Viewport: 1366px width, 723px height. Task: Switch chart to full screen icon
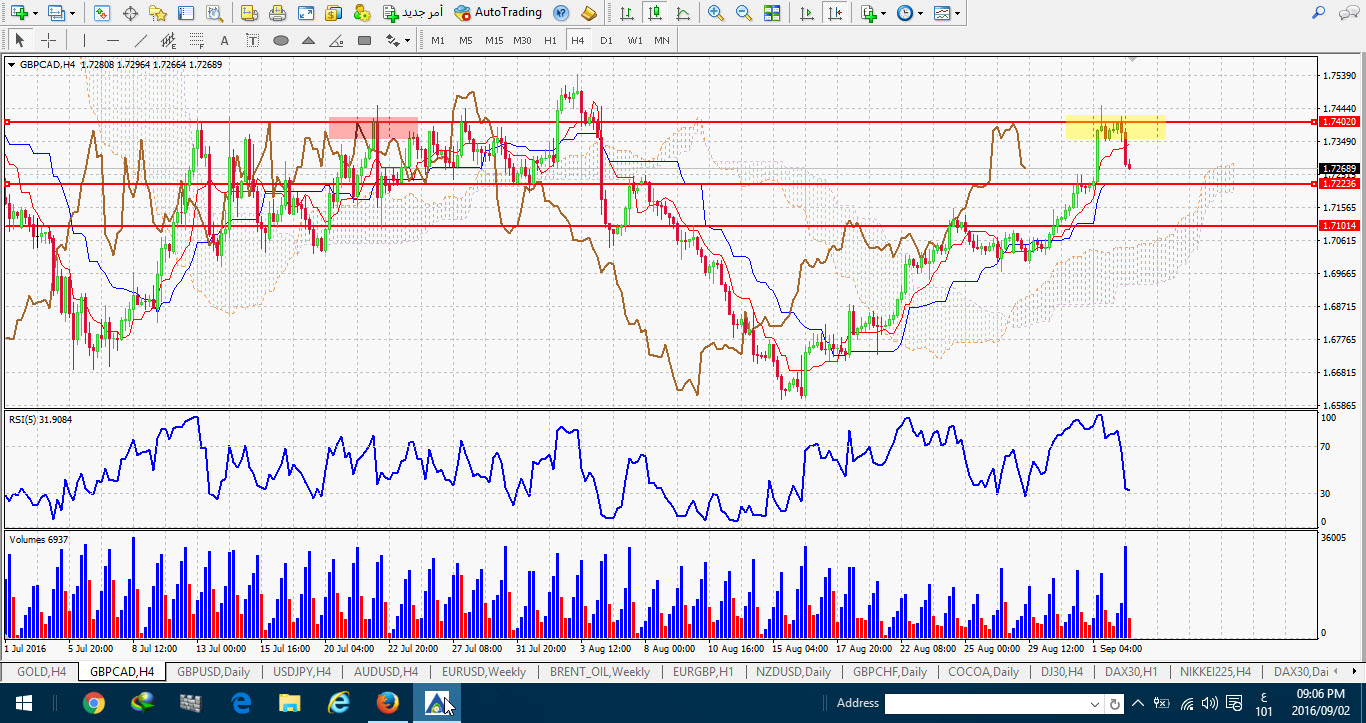306,13
